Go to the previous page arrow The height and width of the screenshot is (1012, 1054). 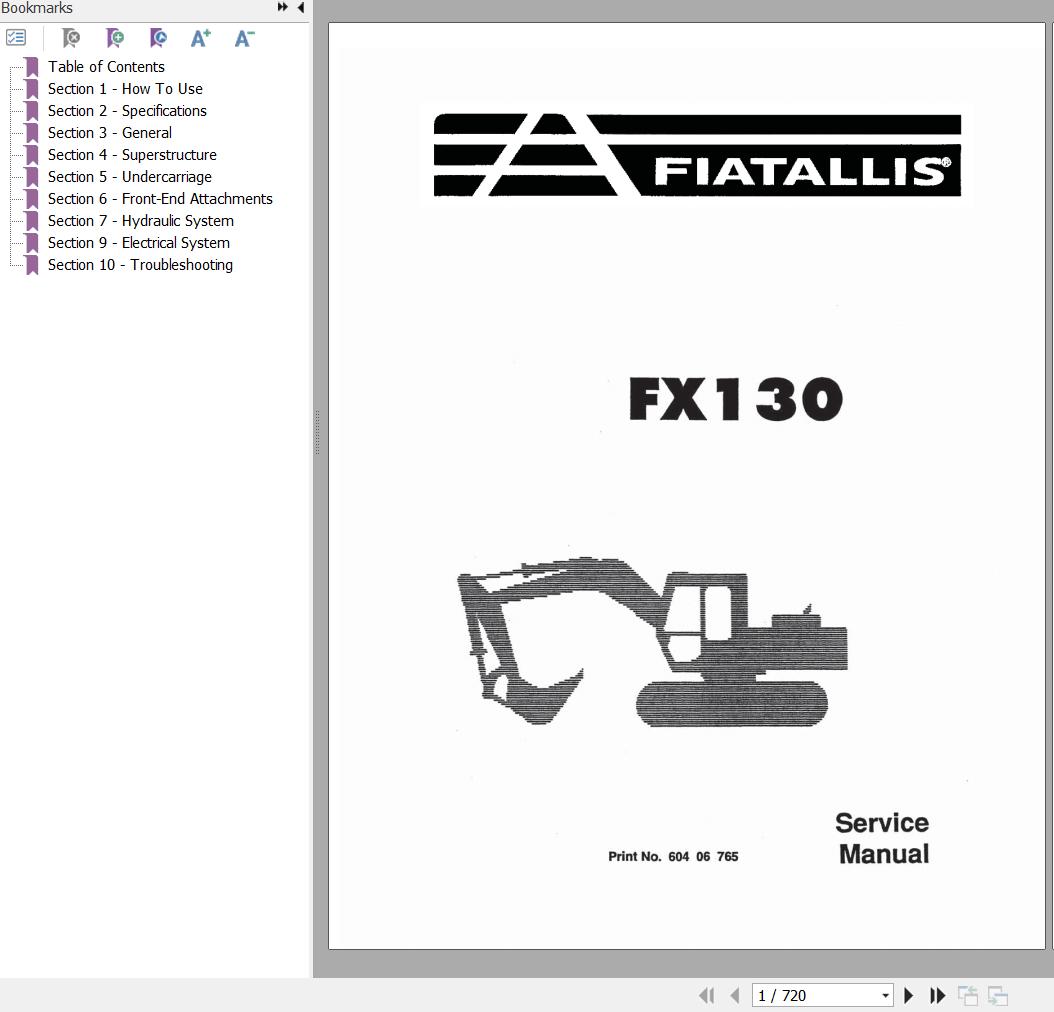click(732, 996)
